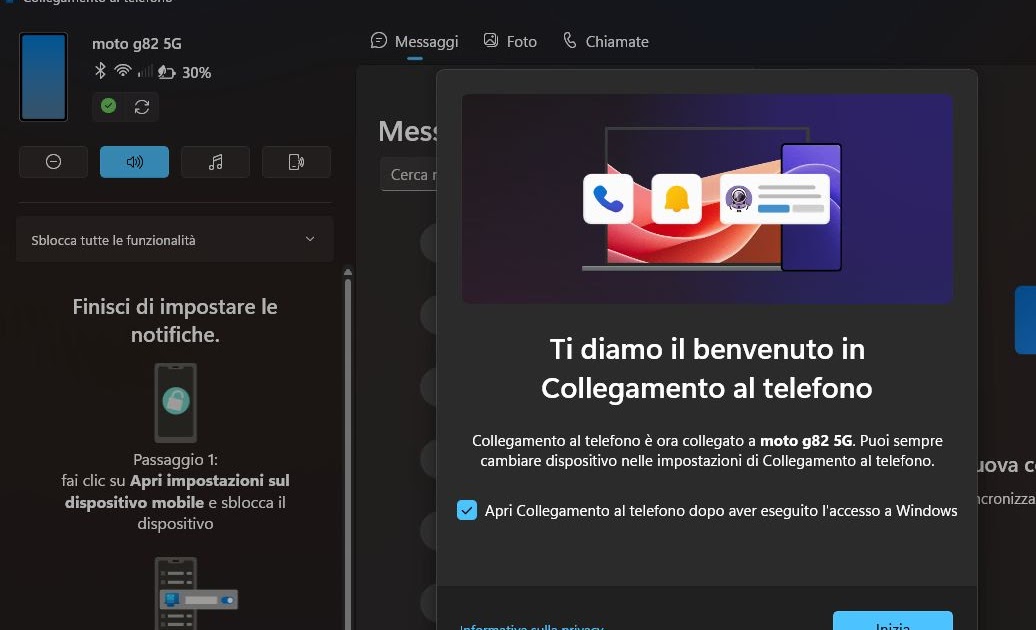The image size is (1036, 630).
Task: Toggle the phone sound volume button
Action: click(x=134, y=162)
